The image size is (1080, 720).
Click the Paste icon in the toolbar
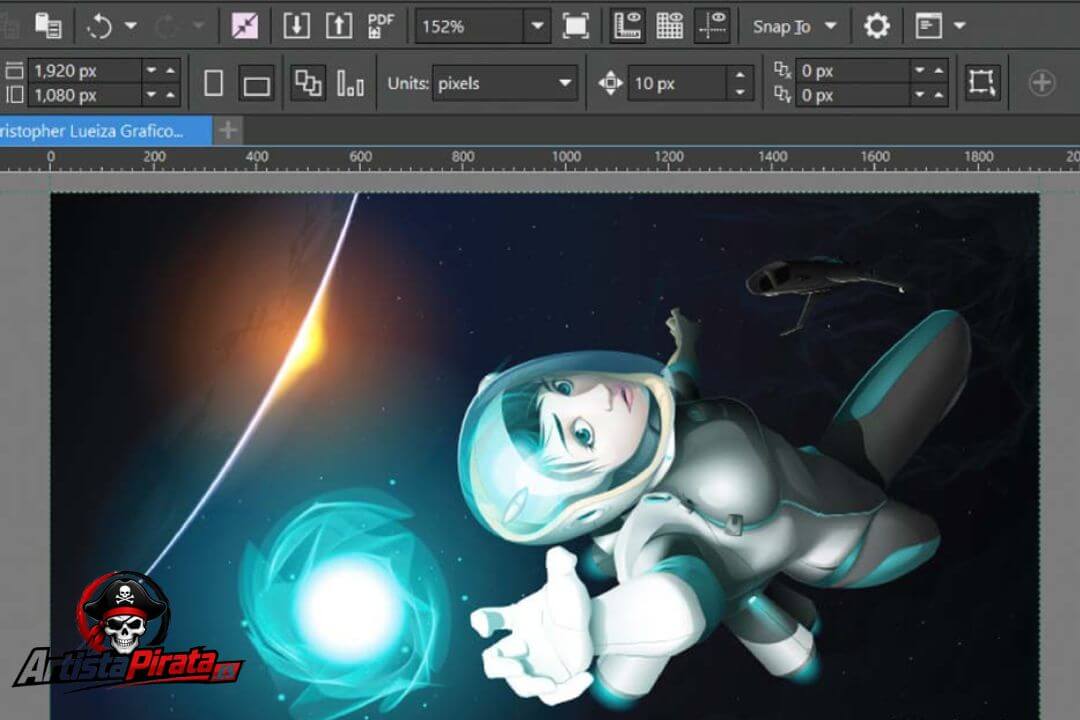[48, 26]
